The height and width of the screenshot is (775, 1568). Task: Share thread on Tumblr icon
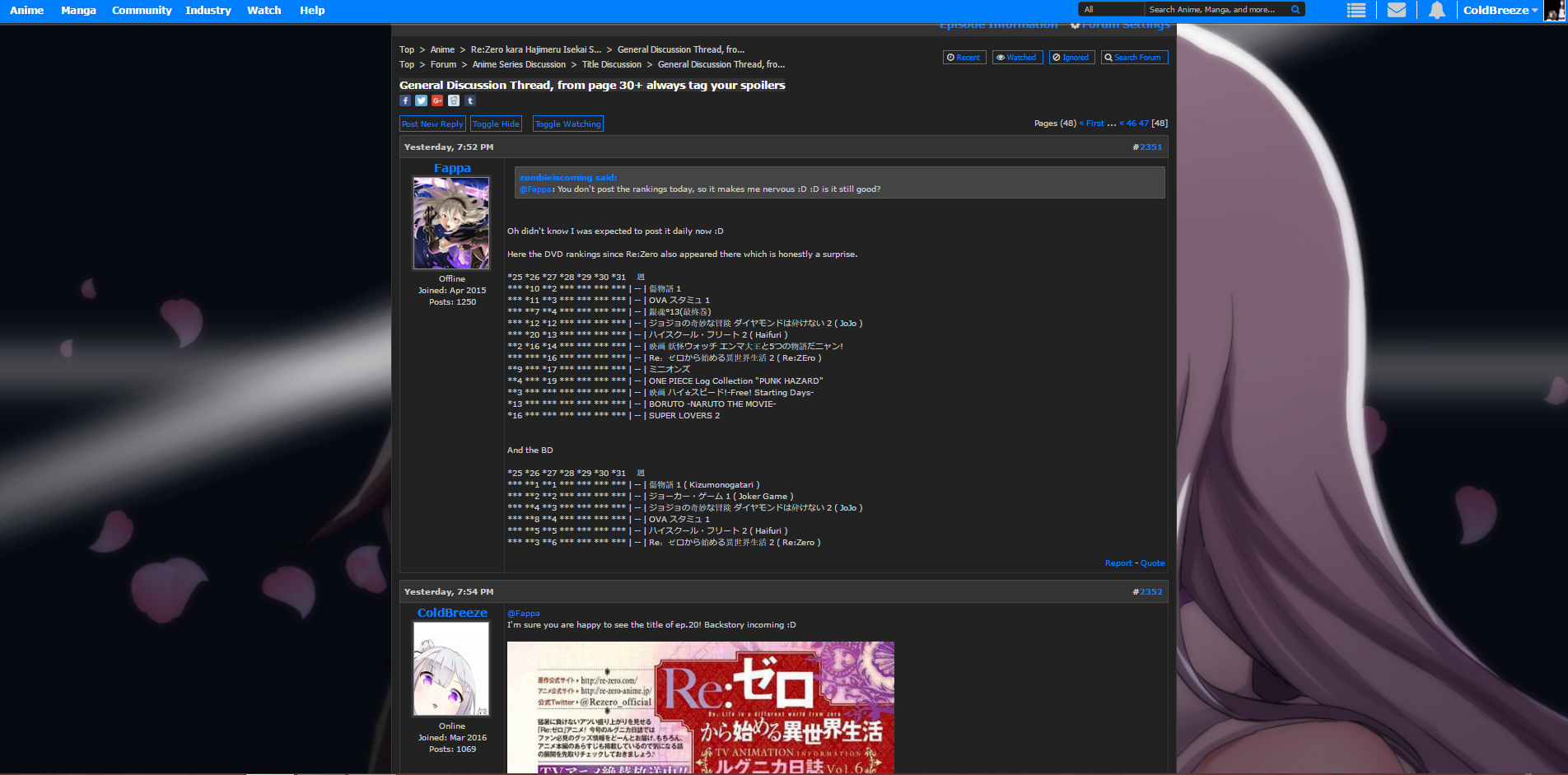click(x=470, y=100)
